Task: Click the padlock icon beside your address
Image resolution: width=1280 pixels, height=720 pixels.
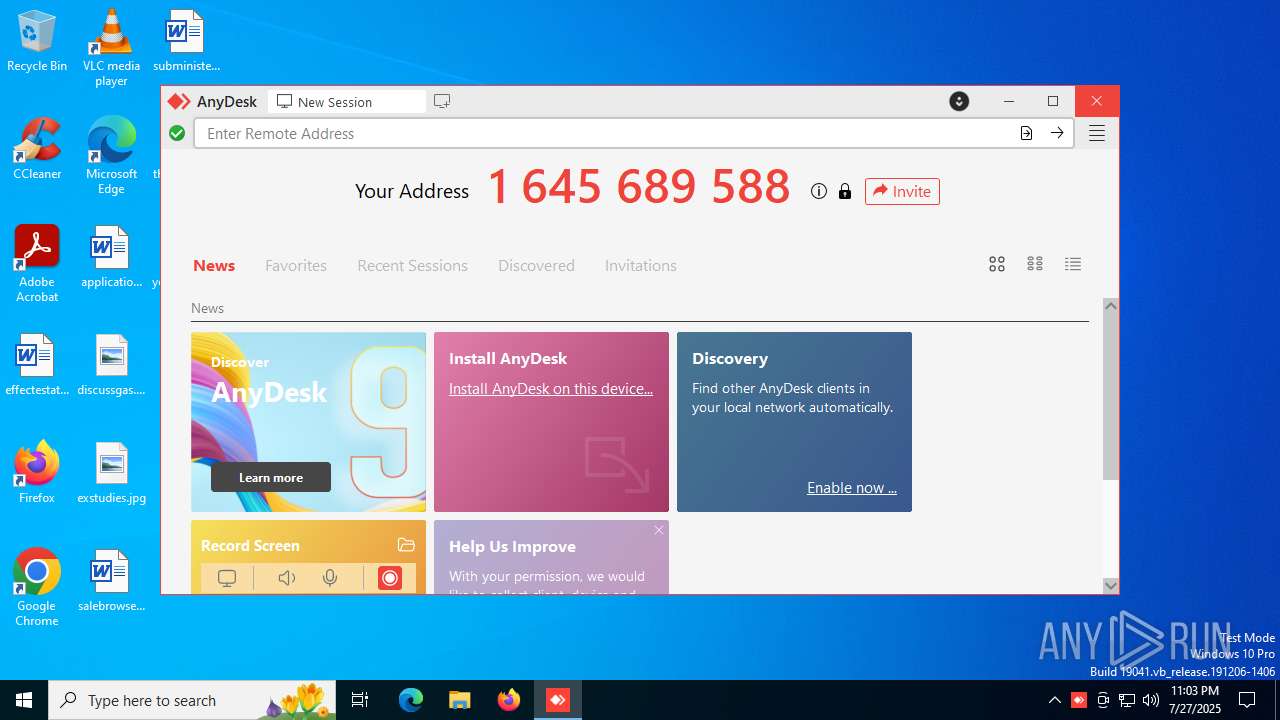Action: (x=845, y=191)
